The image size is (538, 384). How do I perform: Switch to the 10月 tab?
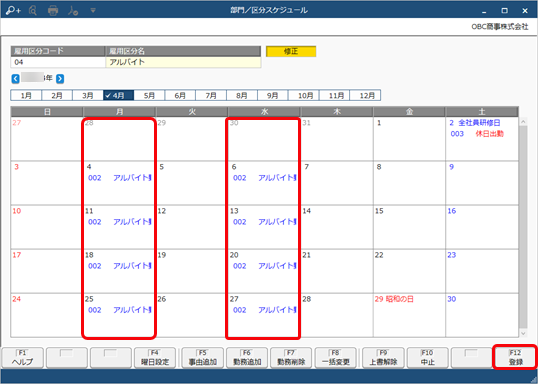click(x=304, y=95)
